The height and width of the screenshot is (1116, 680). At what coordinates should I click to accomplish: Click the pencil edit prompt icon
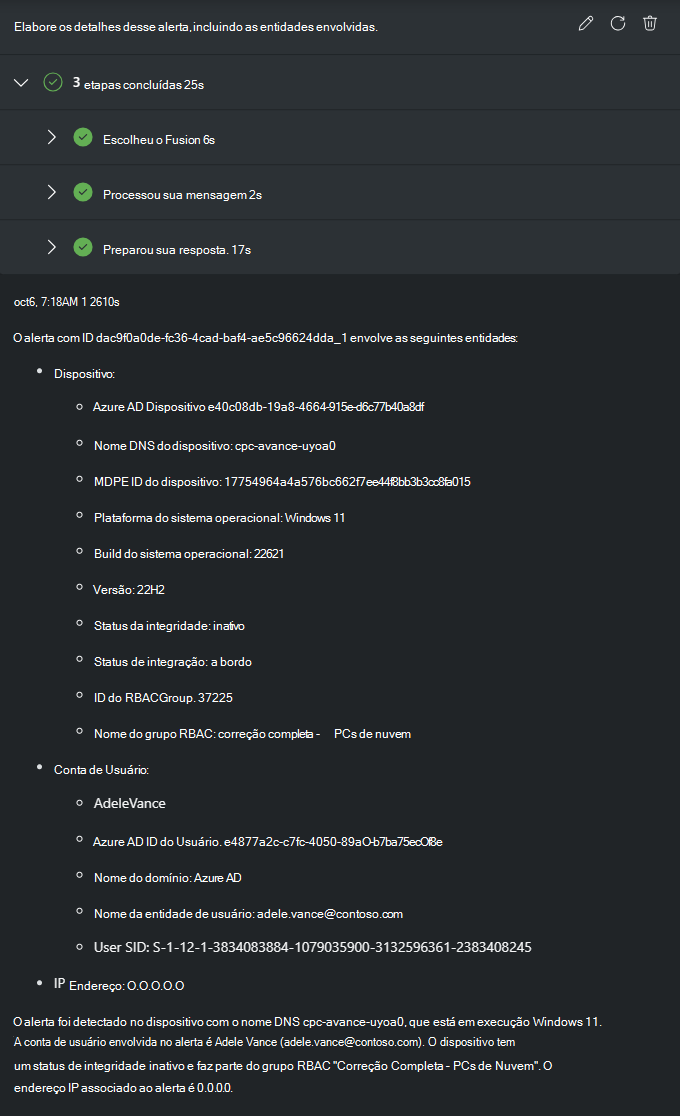[585, 23]
